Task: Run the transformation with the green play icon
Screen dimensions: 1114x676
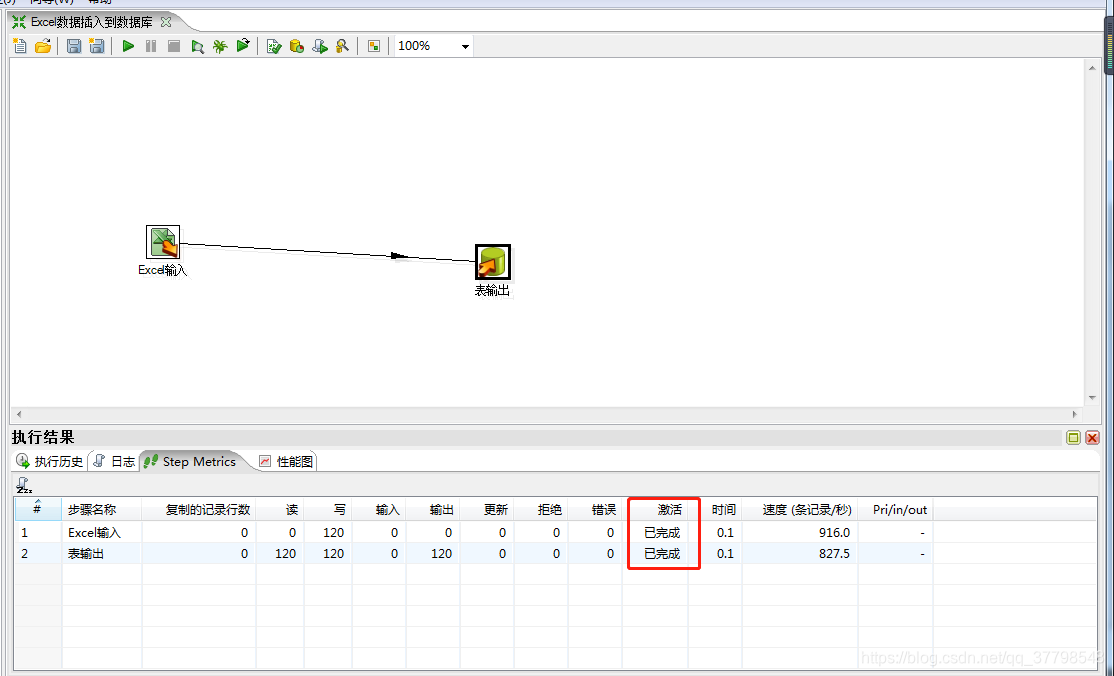Action: click(x=128, y=46)
